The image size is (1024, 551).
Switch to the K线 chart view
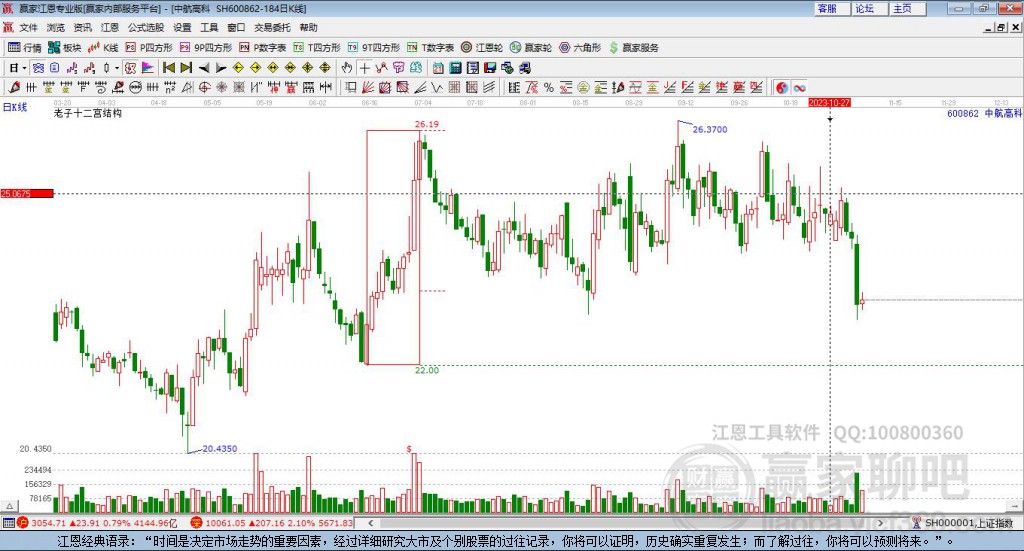coord(103,48)
